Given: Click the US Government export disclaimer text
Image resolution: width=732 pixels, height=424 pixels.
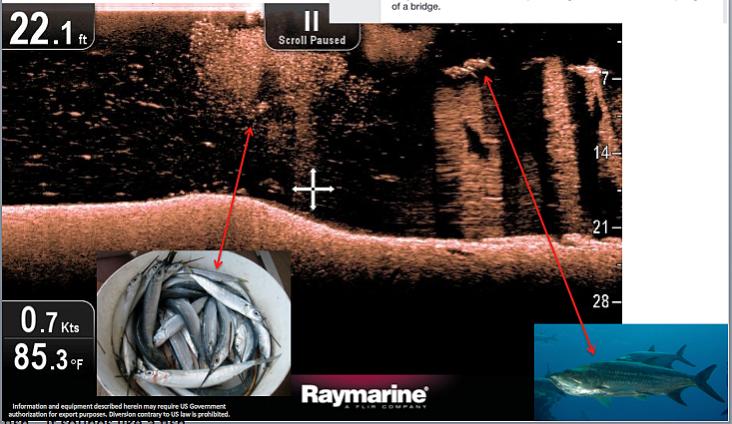Looking at the screenshot, I should coord(120,410).
